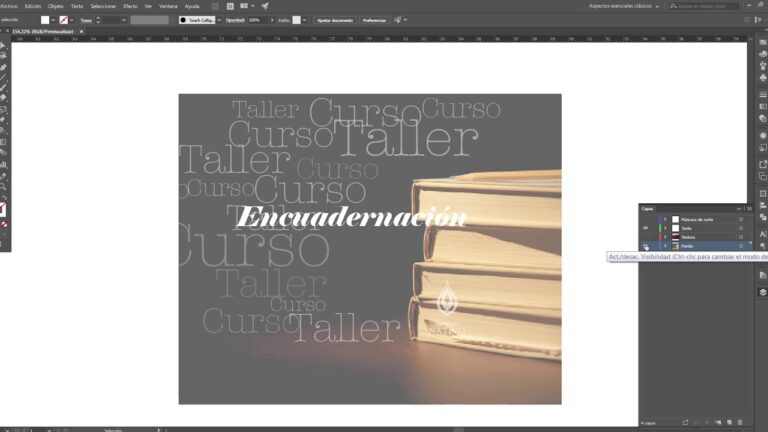Open the Swatches icon in right dock

[x=762, y=42]
